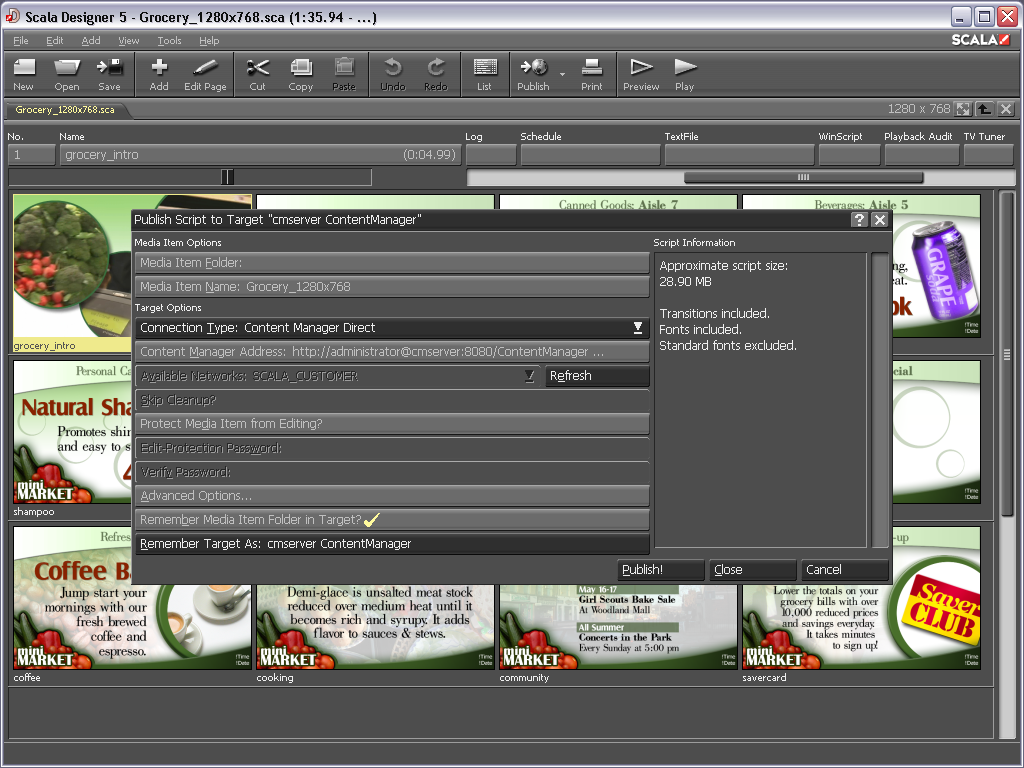This screenshot has width=1024, height=768.
Task: Click the thumbnail size slider handle
Action: [x=227, y=177]
